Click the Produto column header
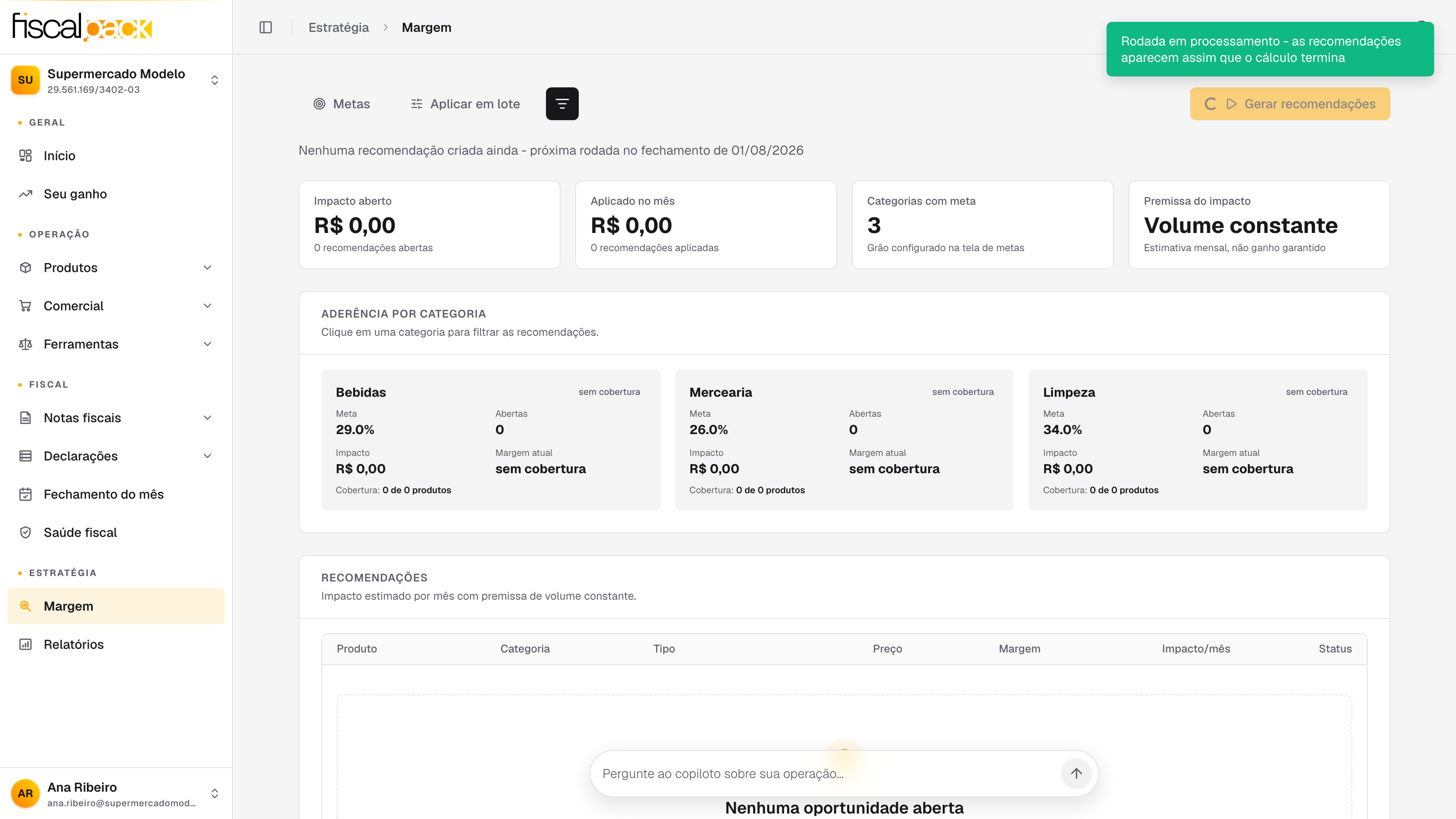1456x819 pixels. coord(357,649)
